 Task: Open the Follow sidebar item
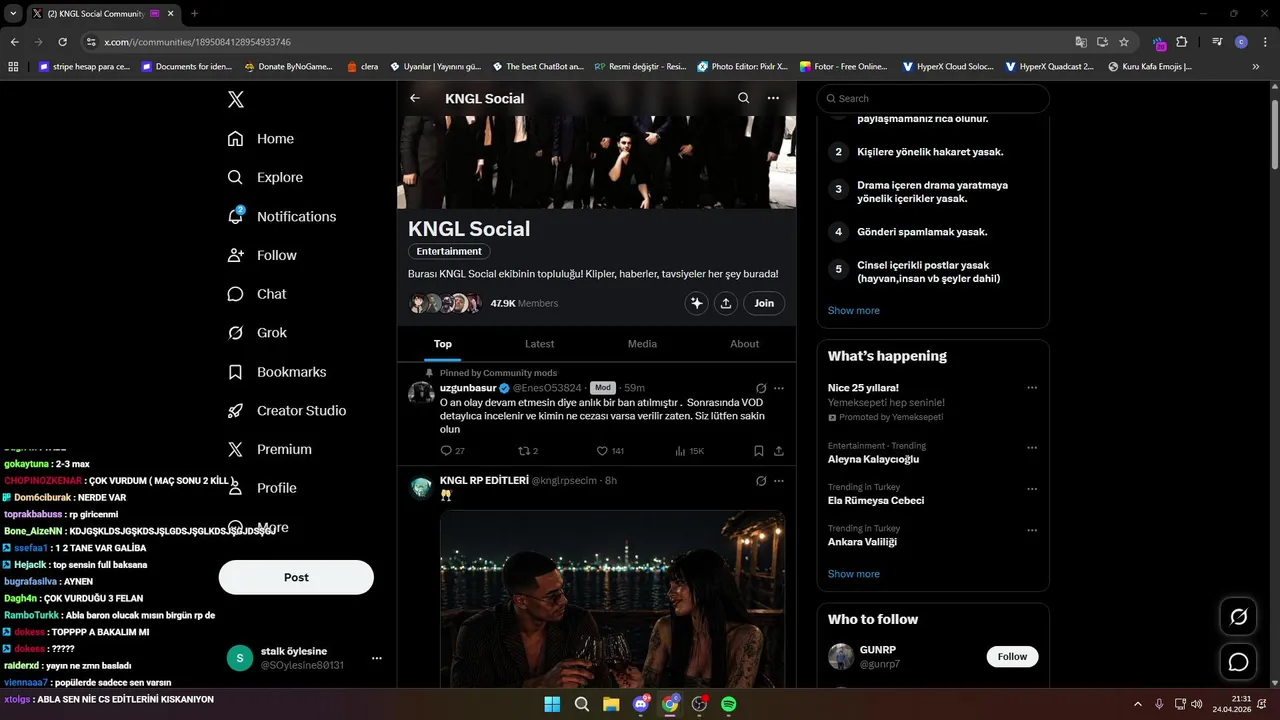tap(262, 255)
